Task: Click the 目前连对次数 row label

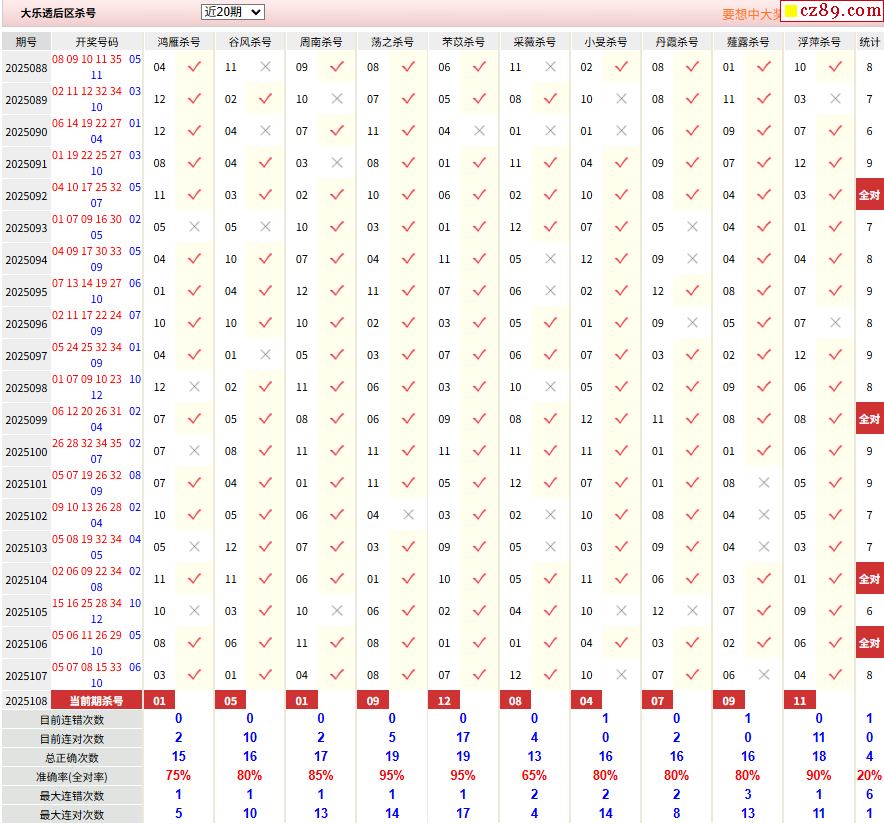Action: coord(72,738)
